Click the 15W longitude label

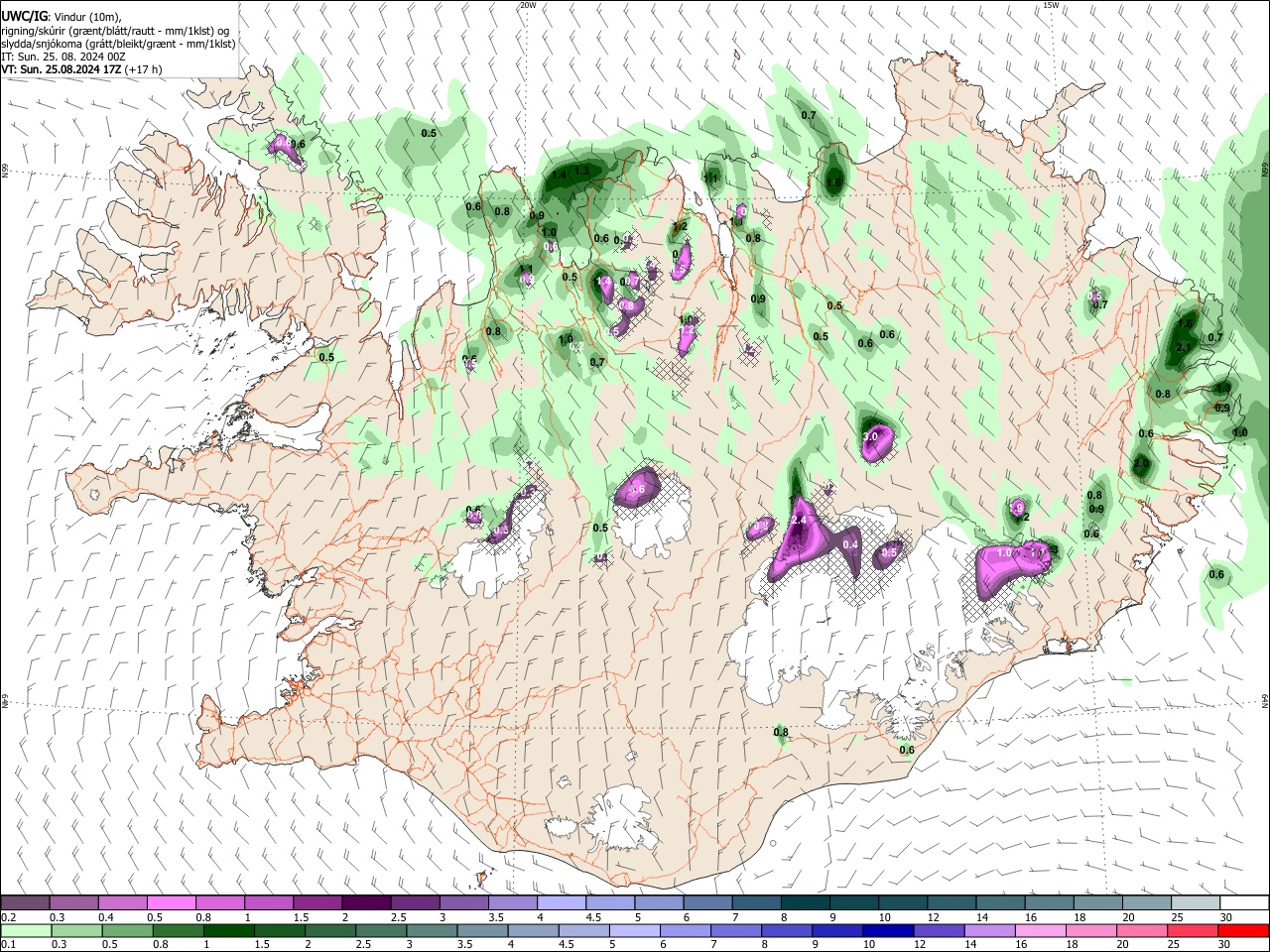click(x=1051, y=5)
